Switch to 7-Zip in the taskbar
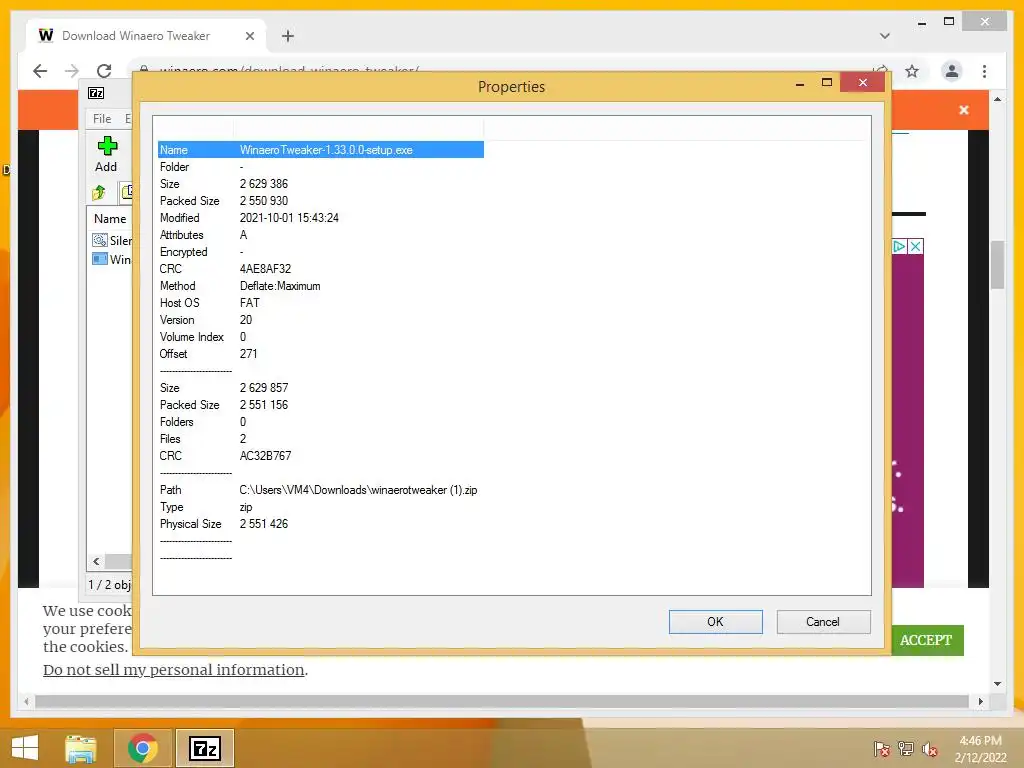The height and width of the screenshot is (768, 1024). (205, 748)
